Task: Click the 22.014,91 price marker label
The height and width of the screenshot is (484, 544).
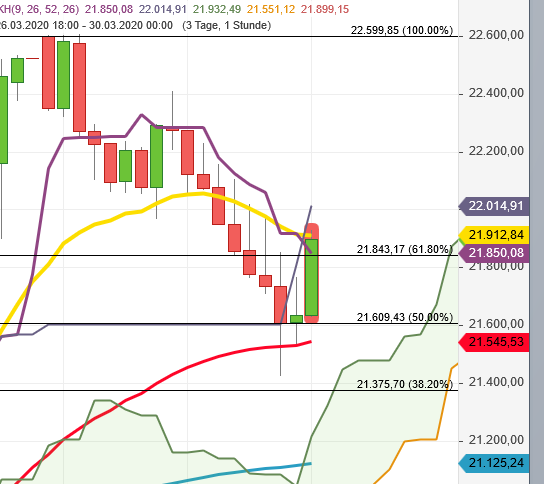Action: click(x=494, y=206)
